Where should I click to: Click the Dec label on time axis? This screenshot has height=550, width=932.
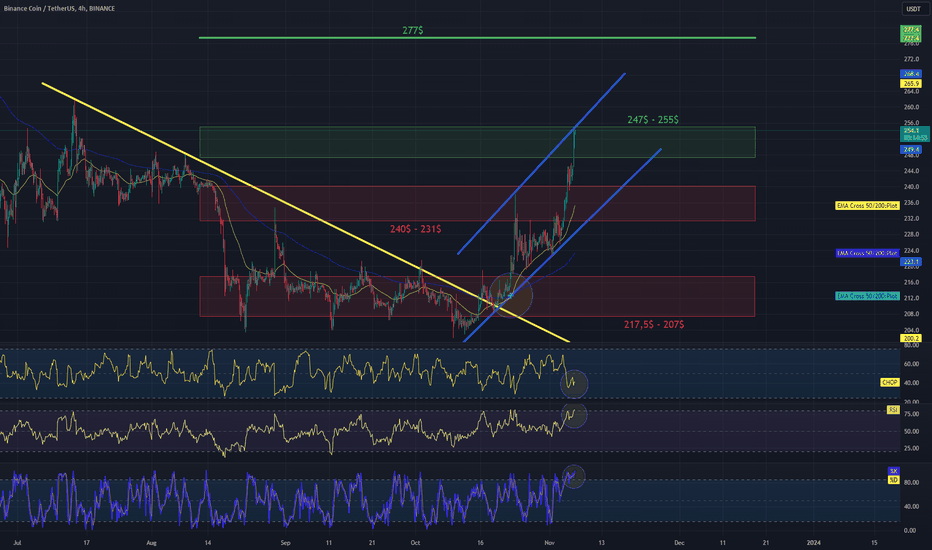pyautogui.click(x=679, y=543)
